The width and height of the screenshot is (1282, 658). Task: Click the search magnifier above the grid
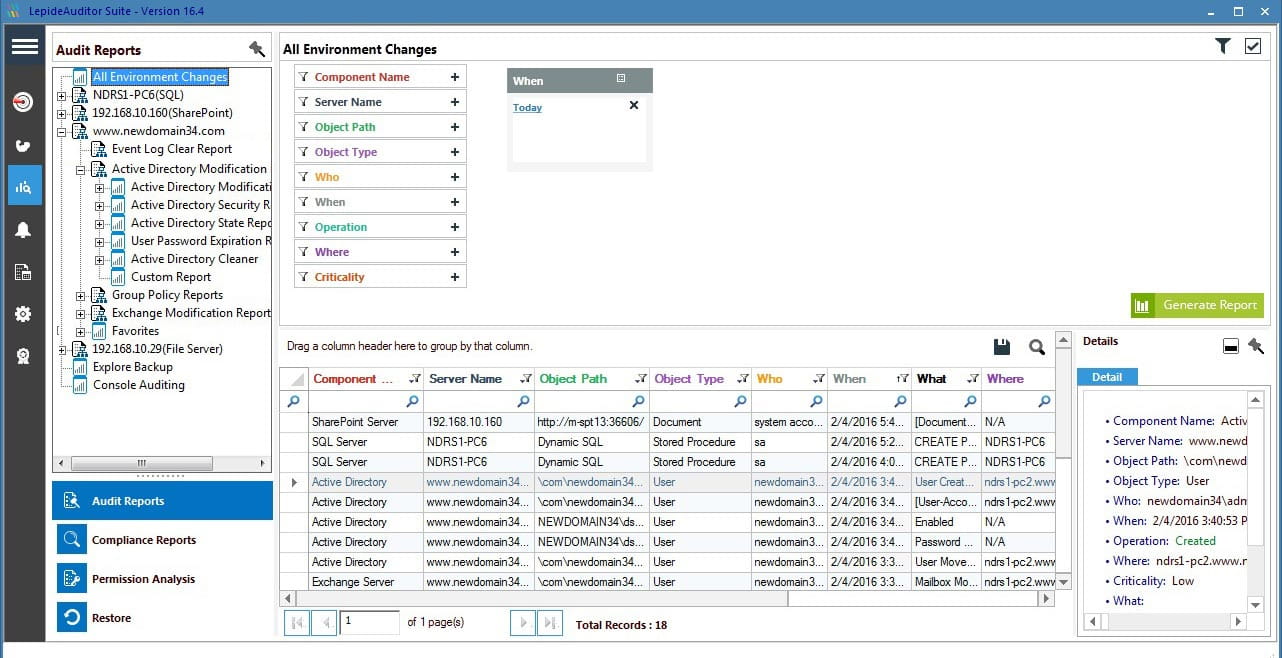click(x=1037, y=347)
